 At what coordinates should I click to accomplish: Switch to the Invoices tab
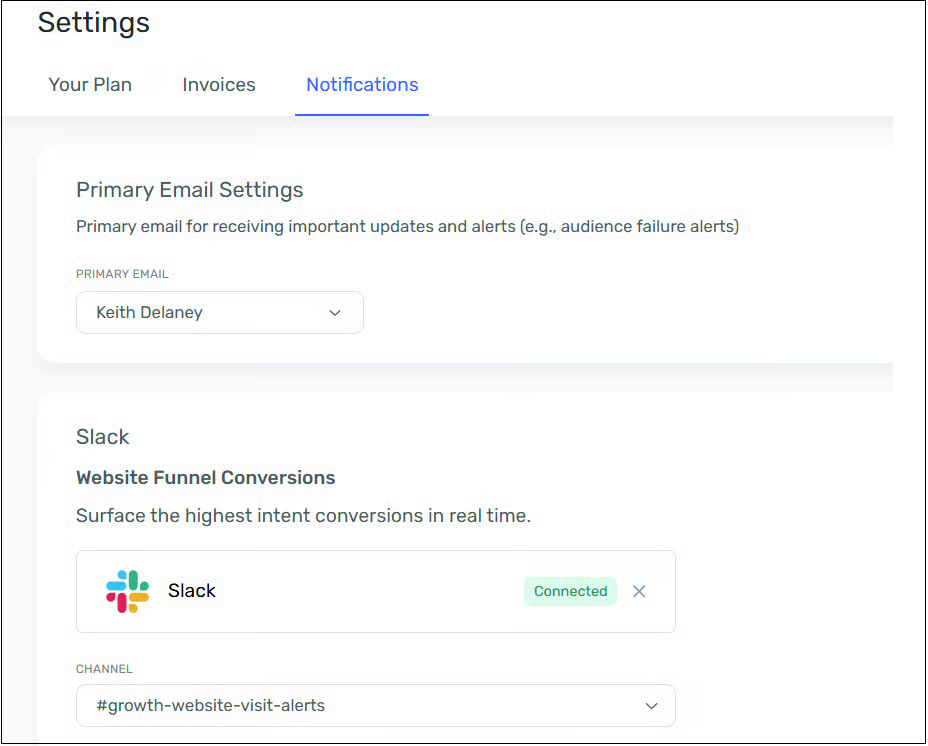click(219, 85)
